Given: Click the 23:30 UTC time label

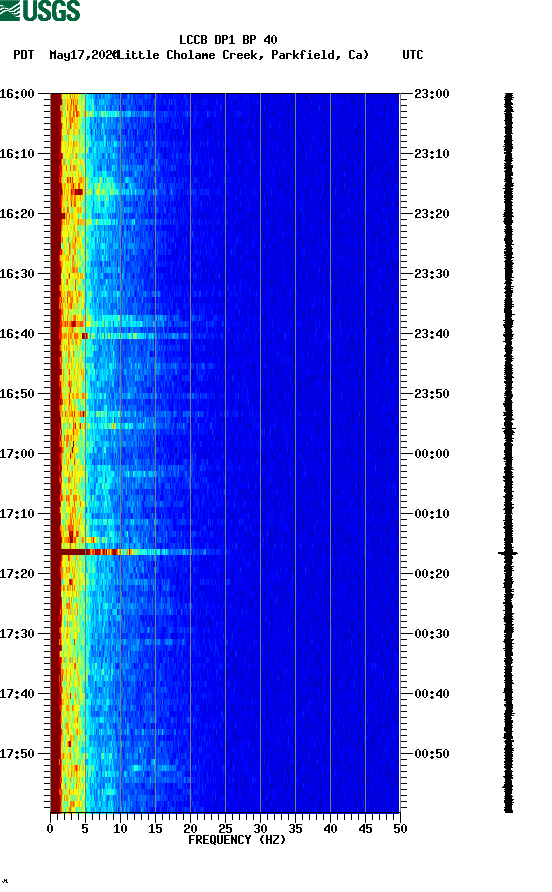Looking at the screenshot, I should click(432, 274).
